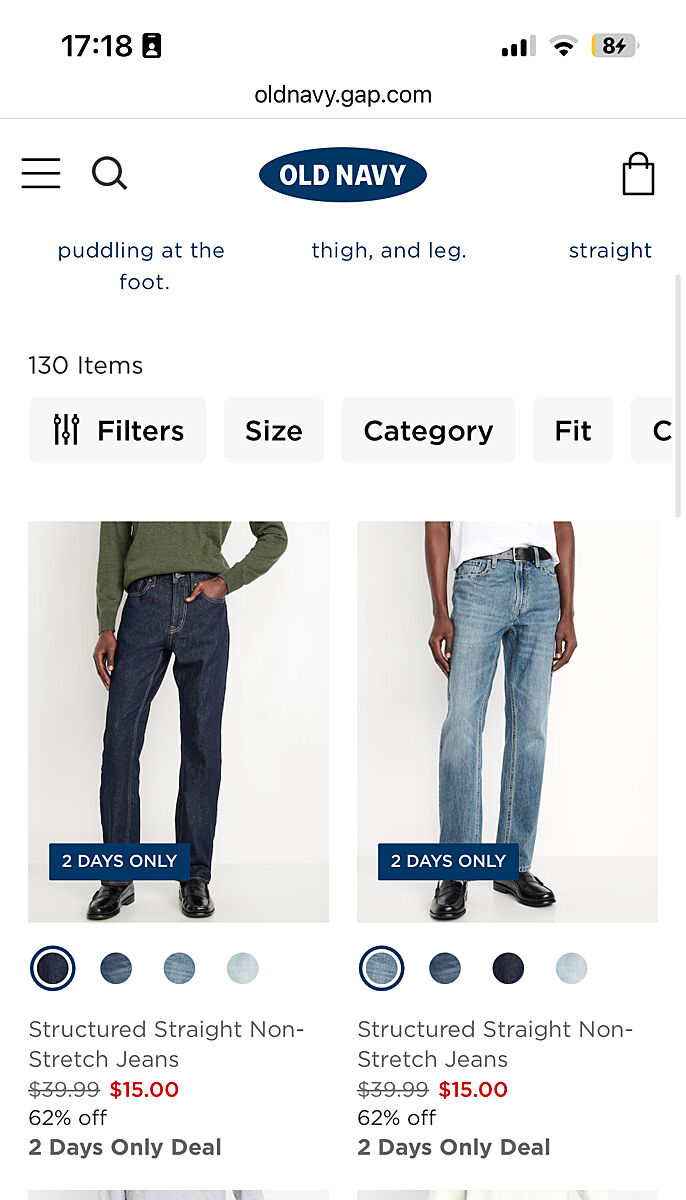This screenshot has width=686, height=1200.
Task: Tap 2 DAYS ONLY badge on light jeans
Action: tap(448, 861)
